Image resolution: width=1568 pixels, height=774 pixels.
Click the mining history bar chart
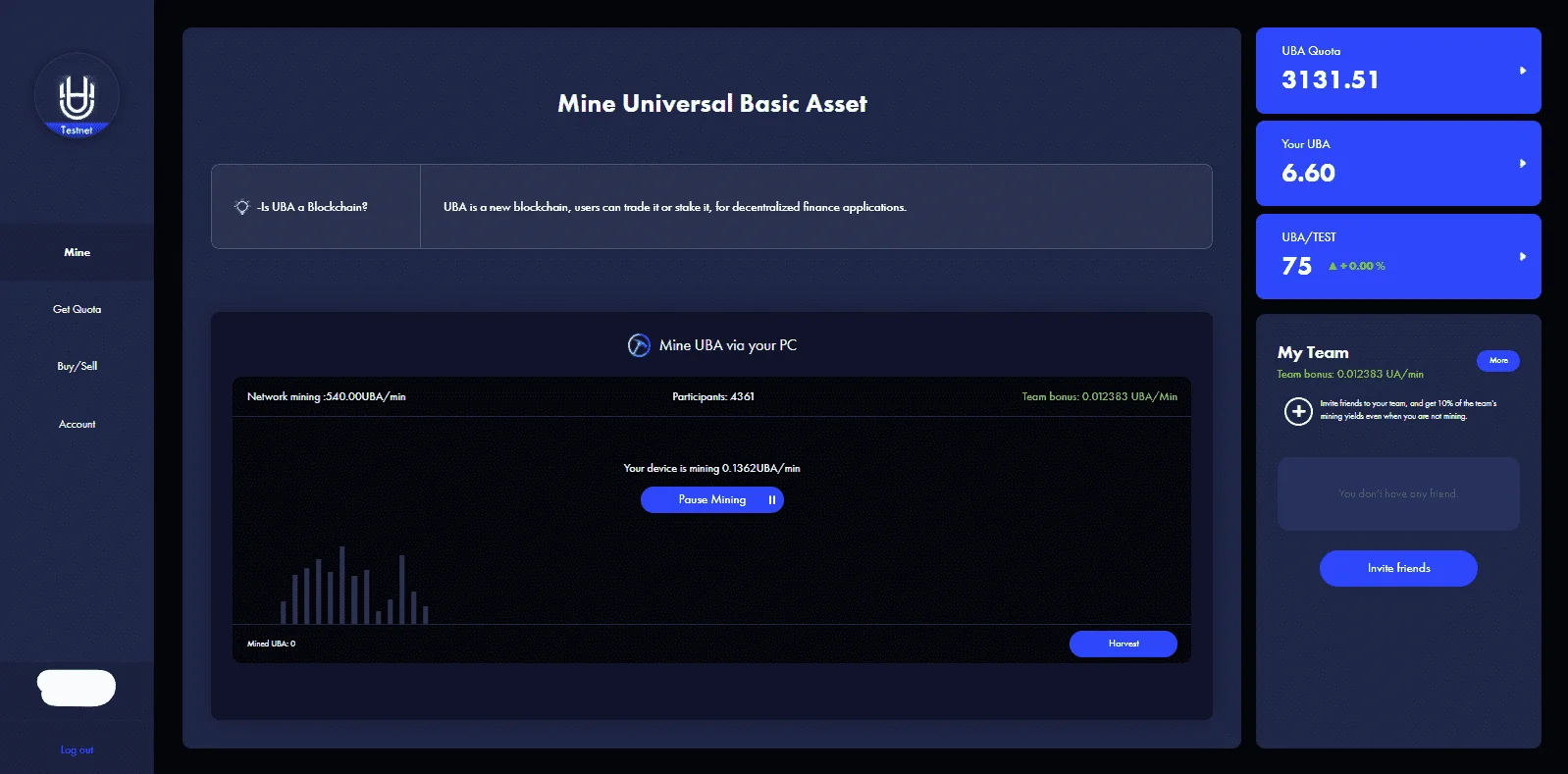[354, 586]
